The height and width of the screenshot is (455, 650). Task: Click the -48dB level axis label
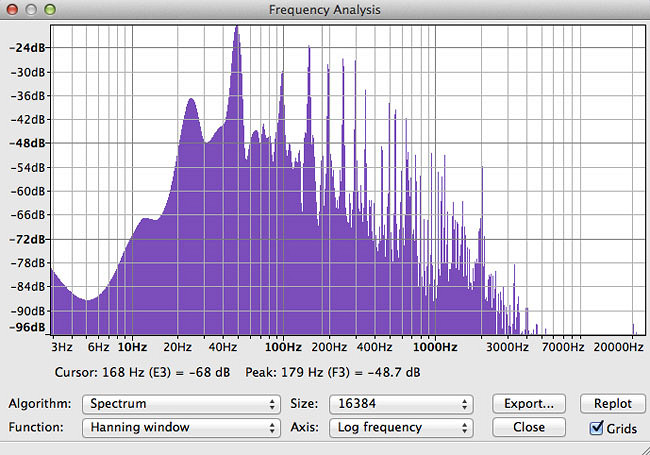pyautogui.click(x=27, y=143)
